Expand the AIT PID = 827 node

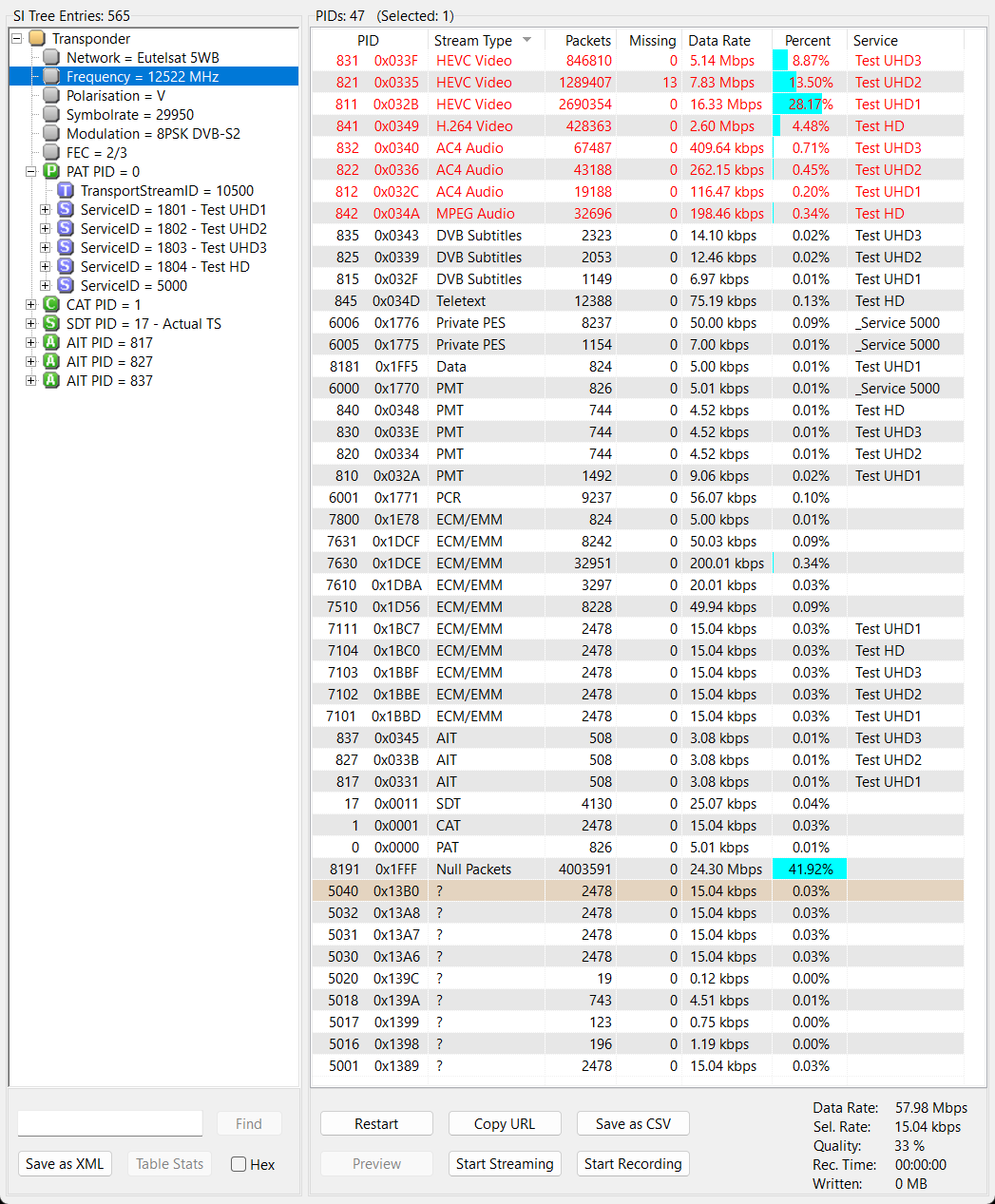pyautogui.click(x=30, y=362)
